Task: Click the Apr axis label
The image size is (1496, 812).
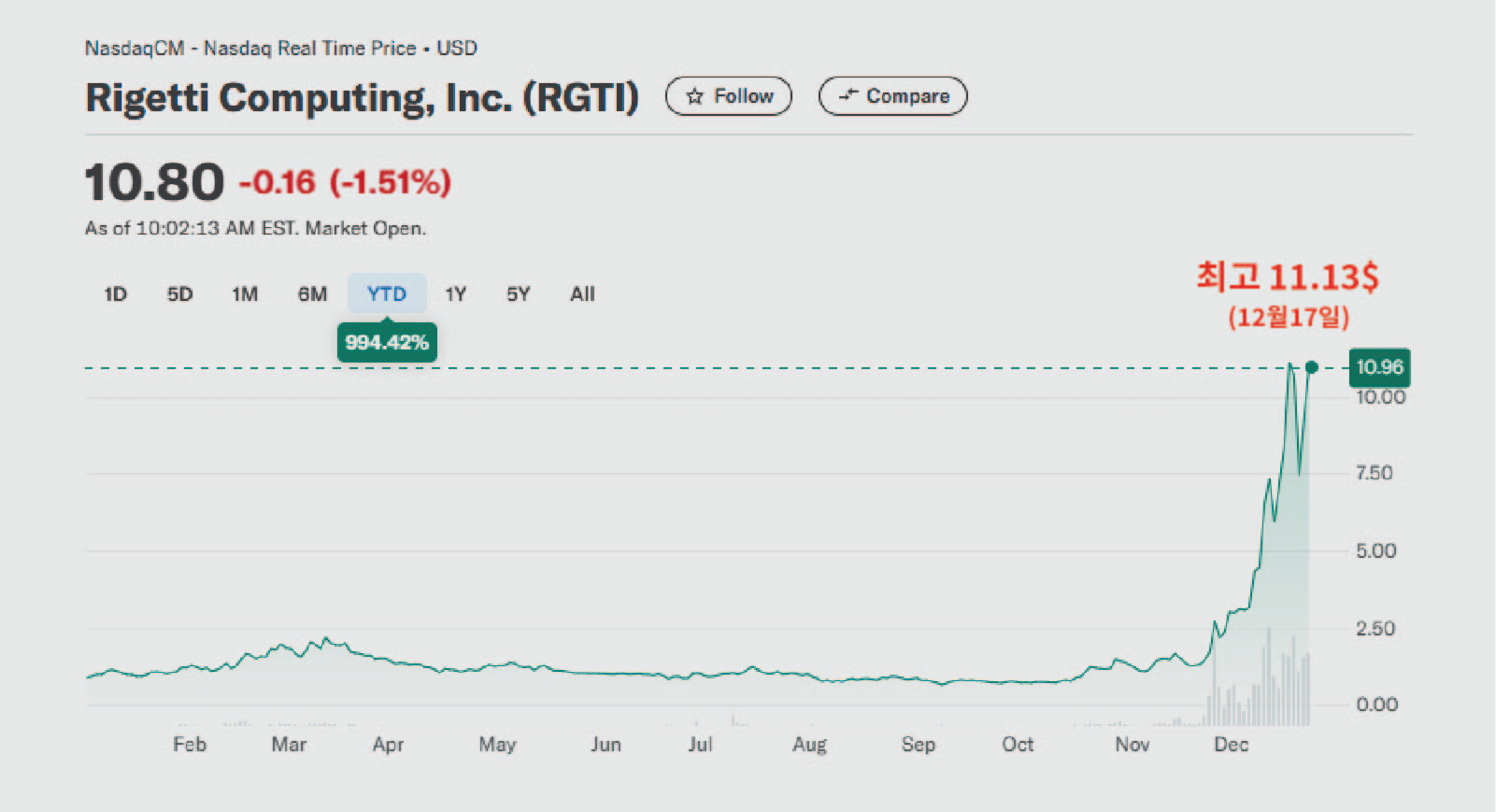Action: [388, 745]
